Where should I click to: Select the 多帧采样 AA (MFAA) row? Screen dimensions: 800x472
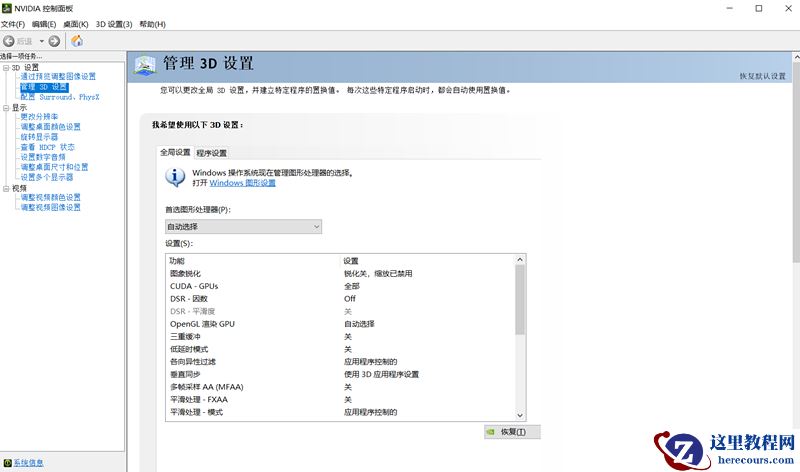point(341,387)
